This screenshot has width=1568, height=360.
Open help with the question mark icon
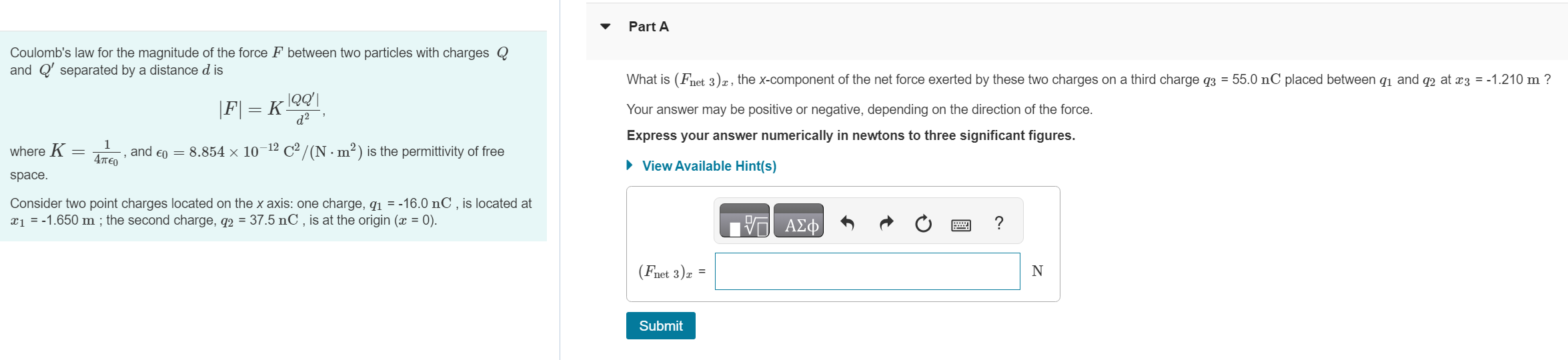point(998,223)
